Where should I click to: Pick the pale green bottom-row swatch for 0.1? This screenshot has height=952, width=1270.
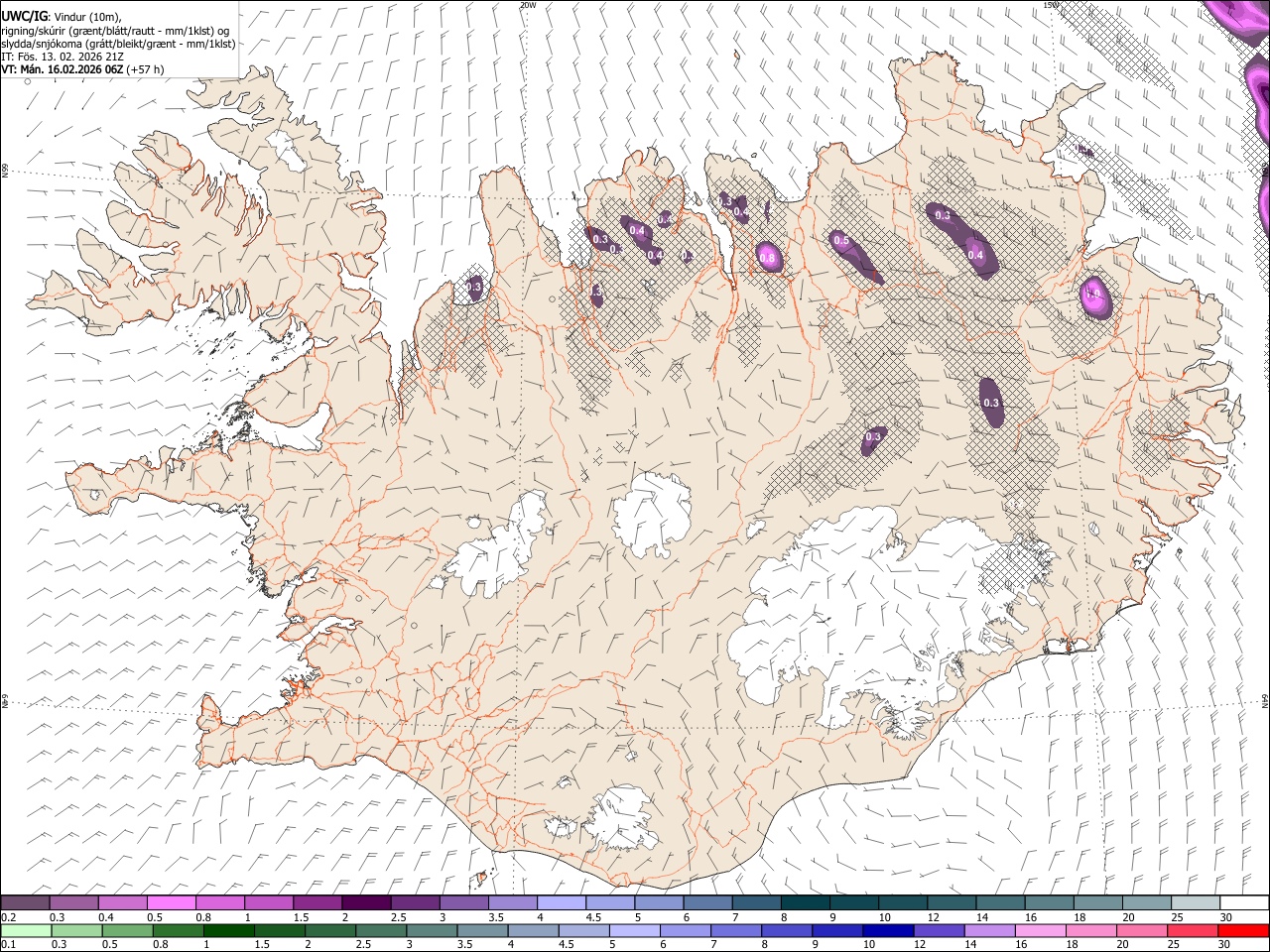[x=25, y=930]
